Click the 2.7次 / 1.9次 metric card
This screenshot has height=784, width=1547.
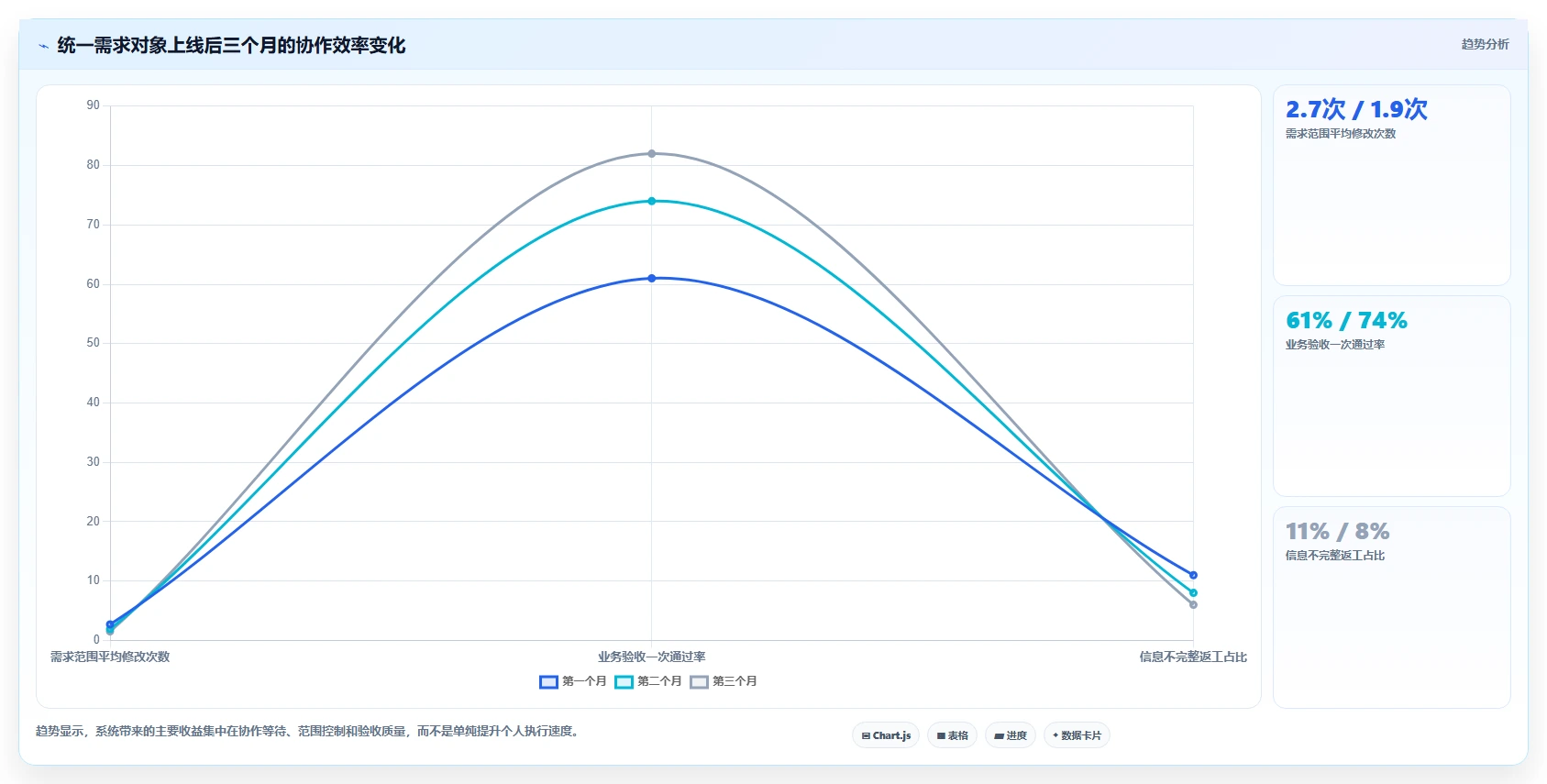coord(1392,185)
